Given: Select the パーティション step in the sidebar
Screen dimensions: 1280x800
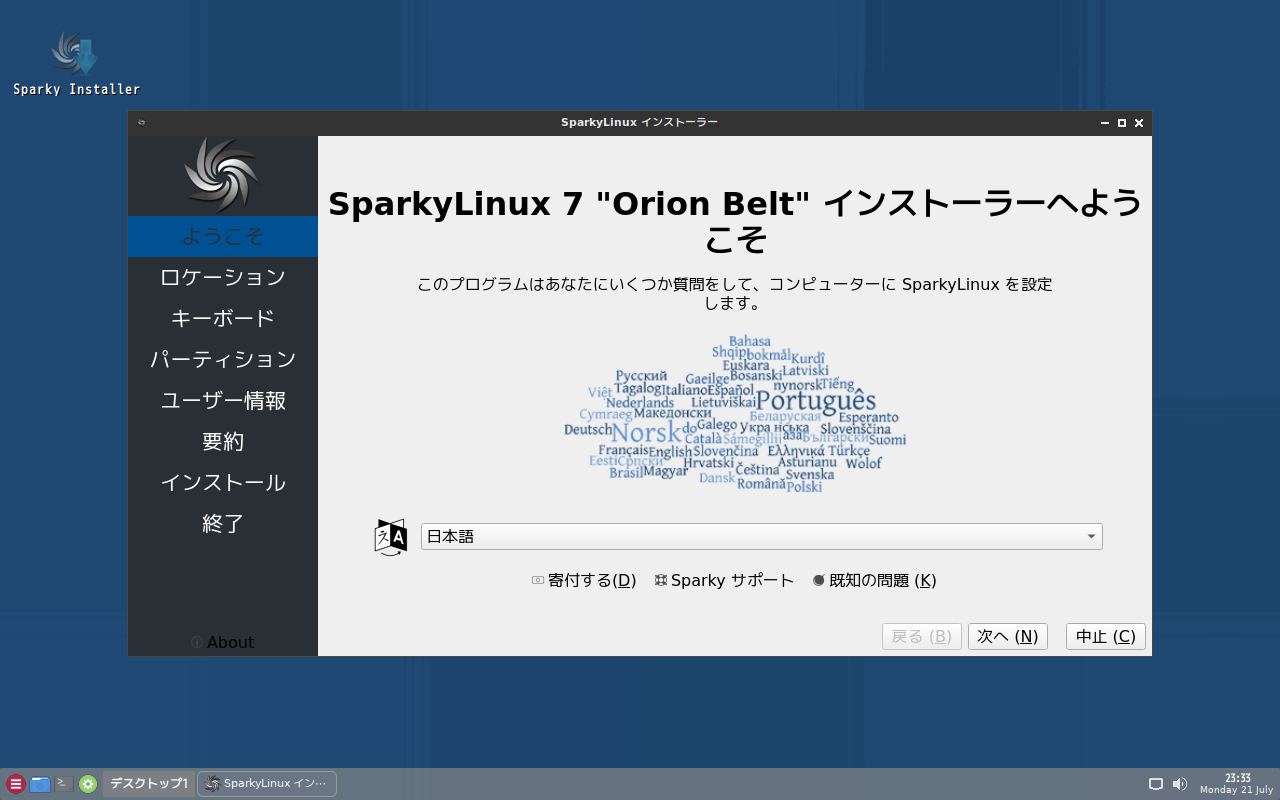Looking at the screenshot, I should pyautogui.click(x=223, y=360).
